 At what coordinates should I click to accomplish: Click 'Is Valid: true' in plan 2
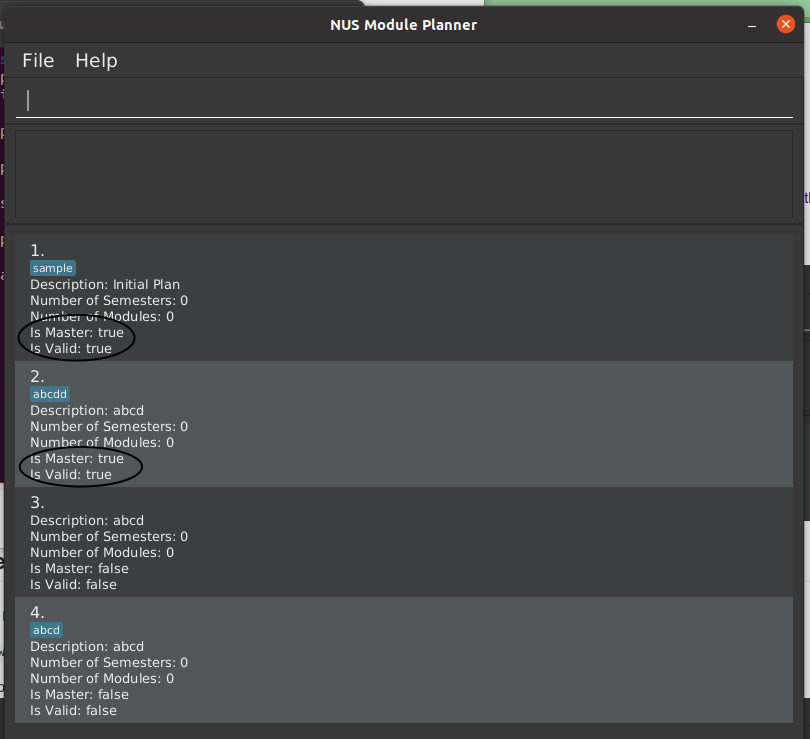71,475
